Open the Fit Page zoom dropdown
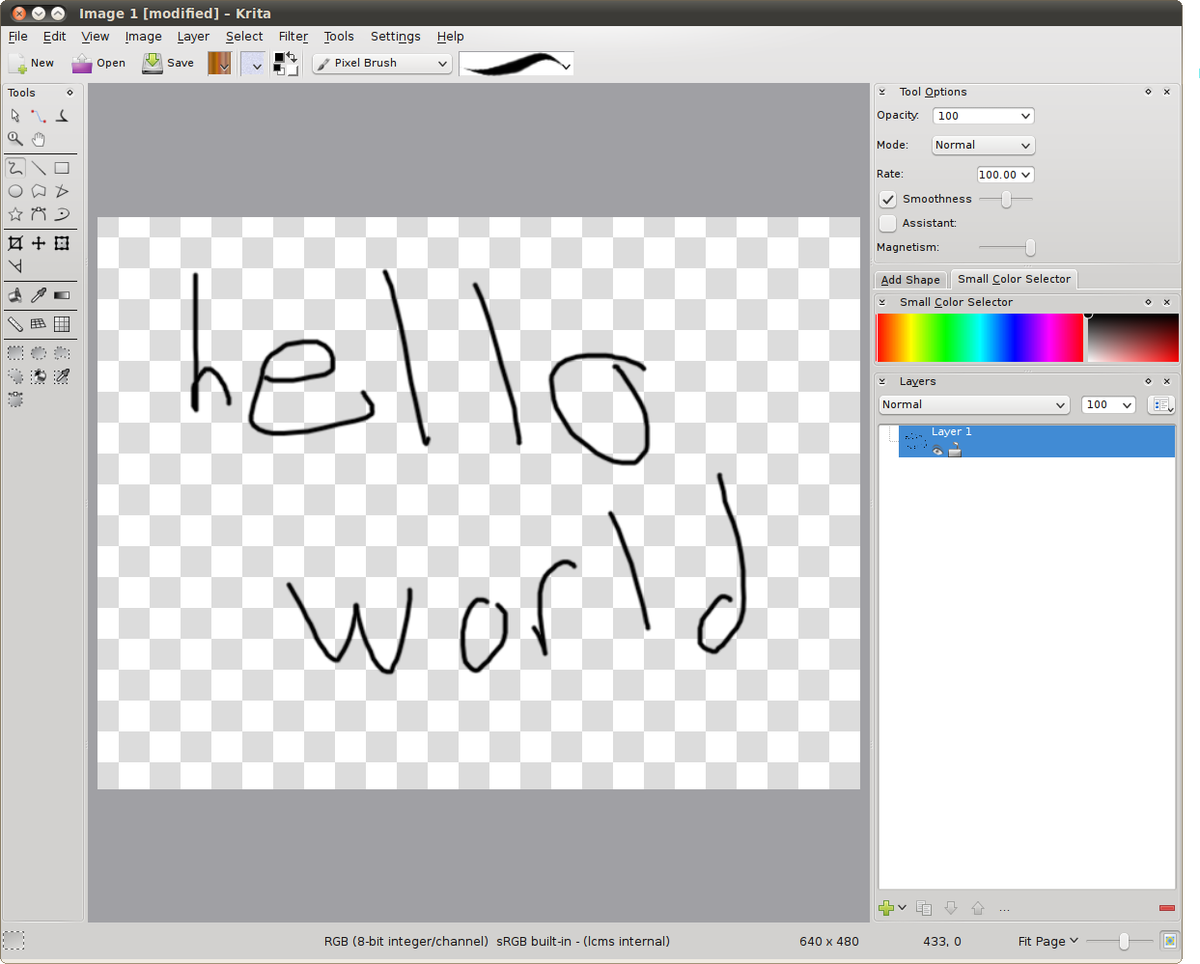 (x=1048, y=941)
